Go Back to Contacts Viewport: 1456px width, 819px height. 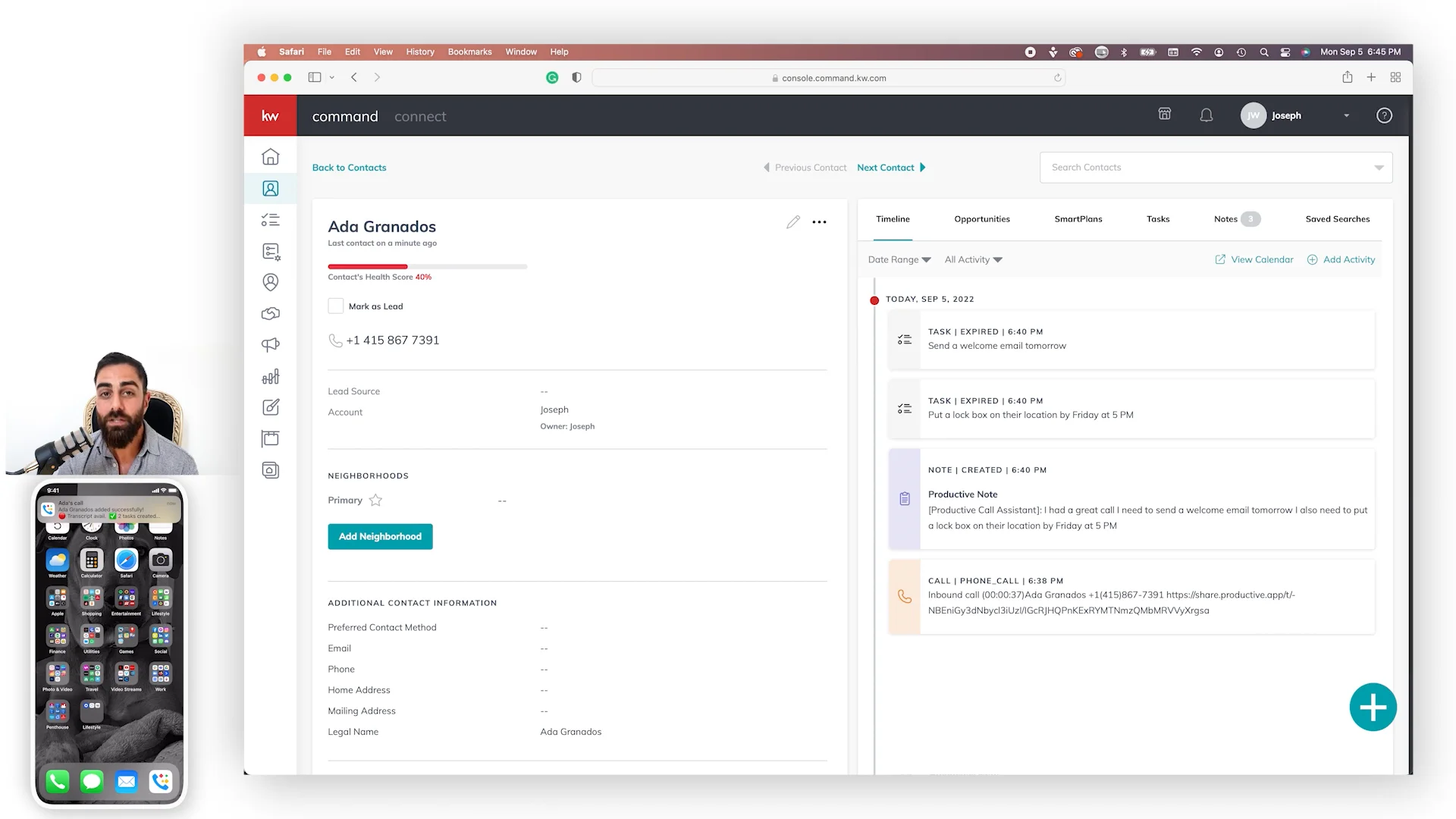click(349, 168)
